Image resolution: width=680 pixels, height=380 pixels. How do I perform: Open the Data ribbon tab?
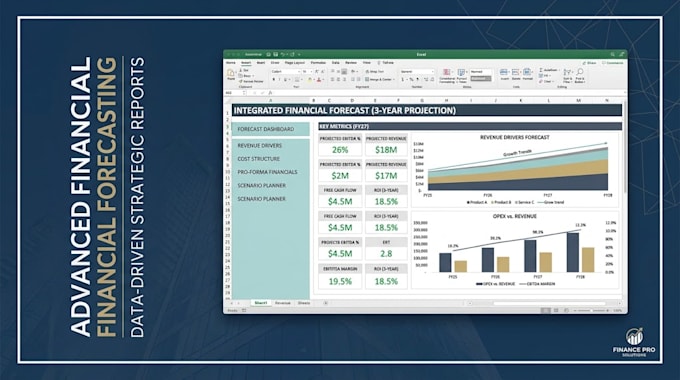click(x=335, y=62)
